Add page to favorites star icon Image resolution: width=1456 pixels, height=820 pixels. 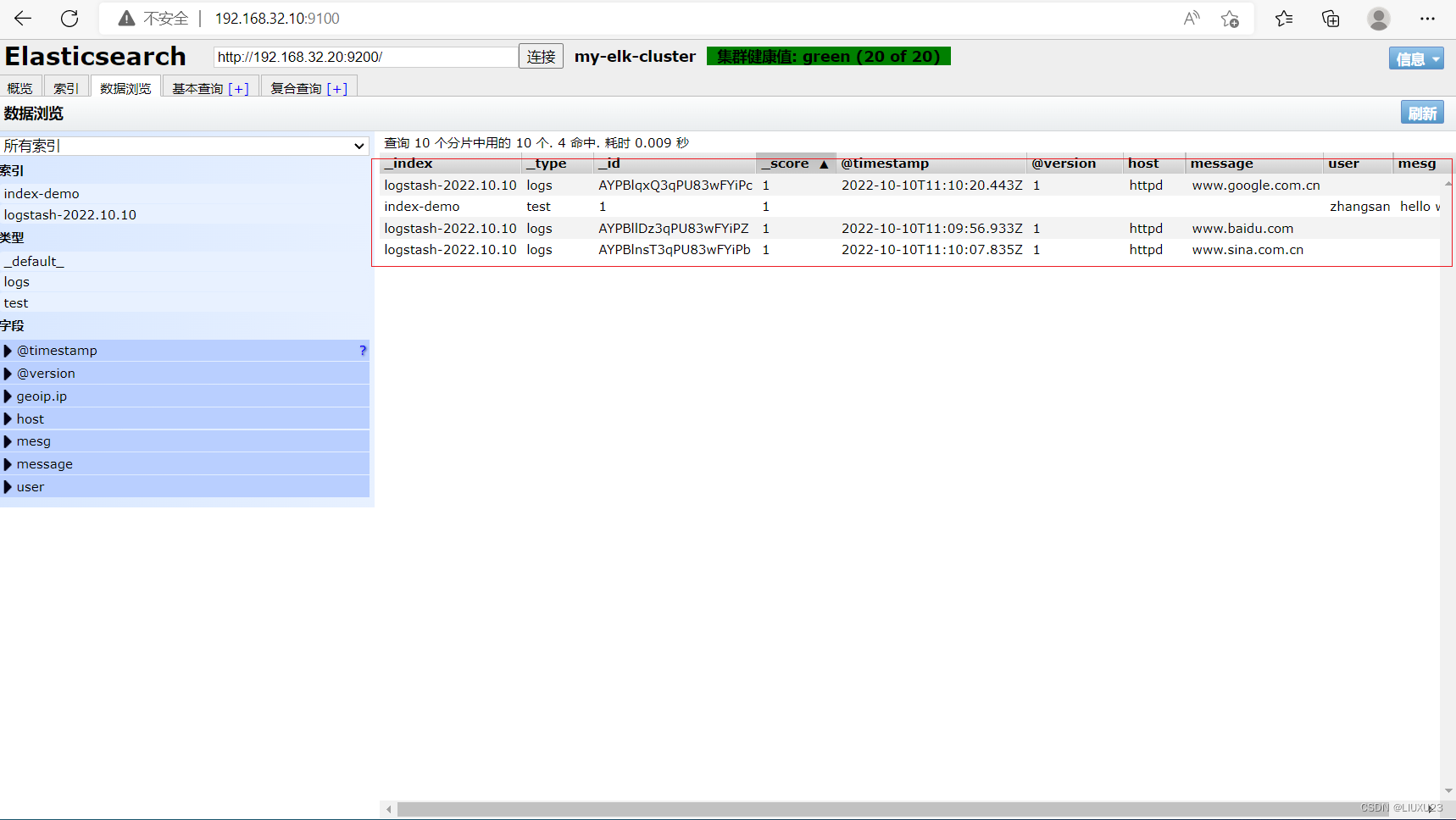coord(1231,18)
